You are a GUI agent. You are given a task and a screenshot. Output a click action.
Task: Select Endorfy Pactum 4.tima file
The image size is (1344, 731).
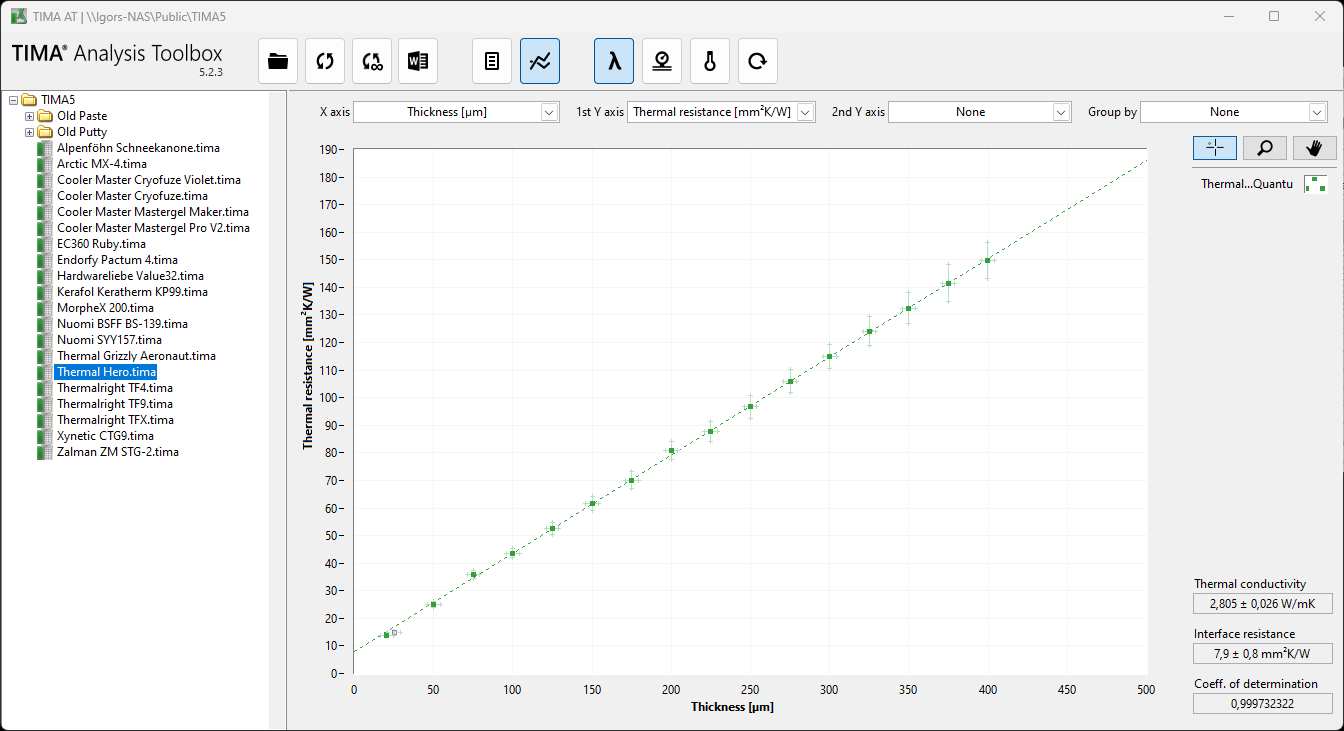pos(117,260)
